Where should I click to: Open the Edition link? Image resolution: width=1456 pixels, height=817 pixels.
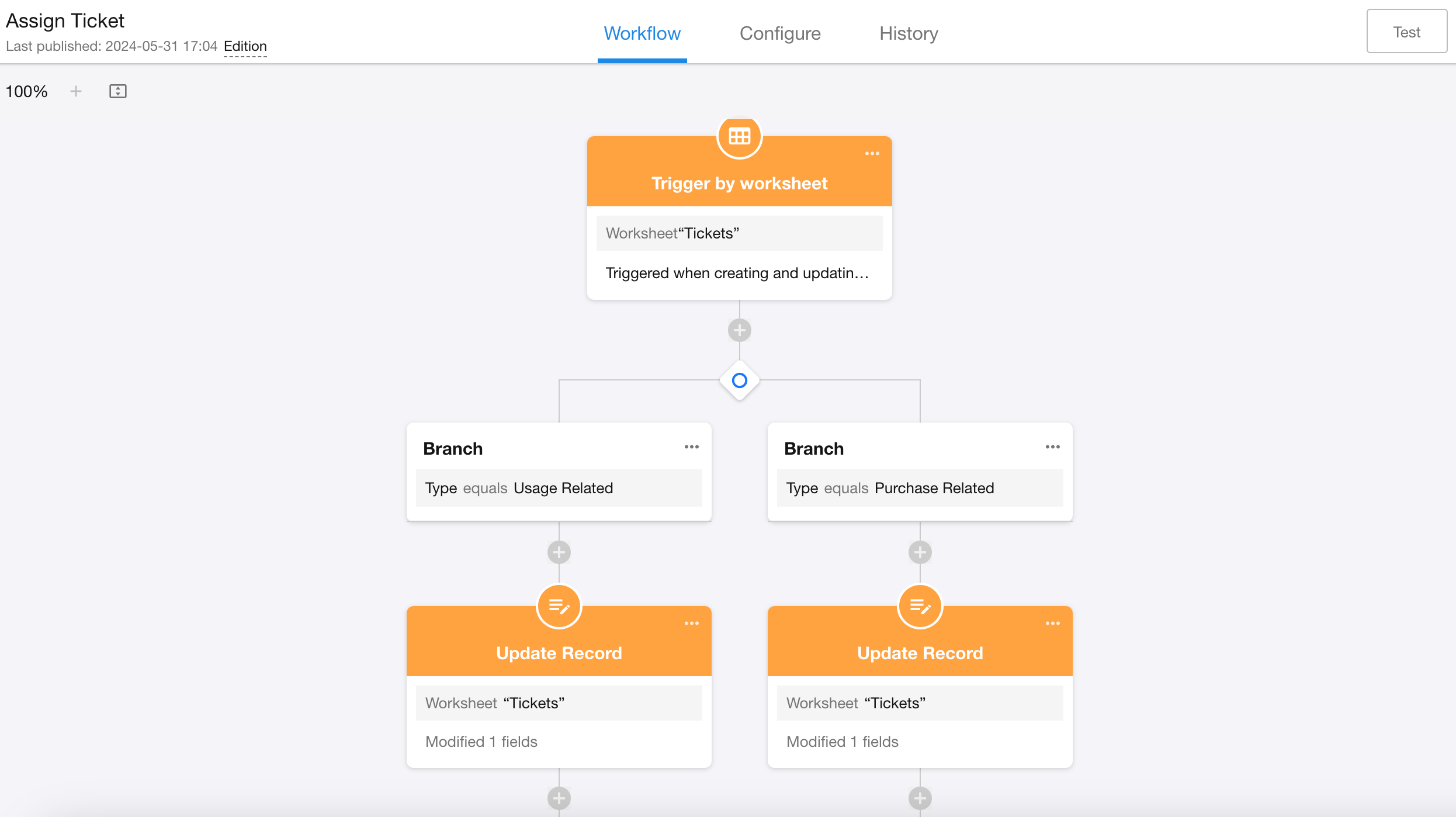pos(245,46)
